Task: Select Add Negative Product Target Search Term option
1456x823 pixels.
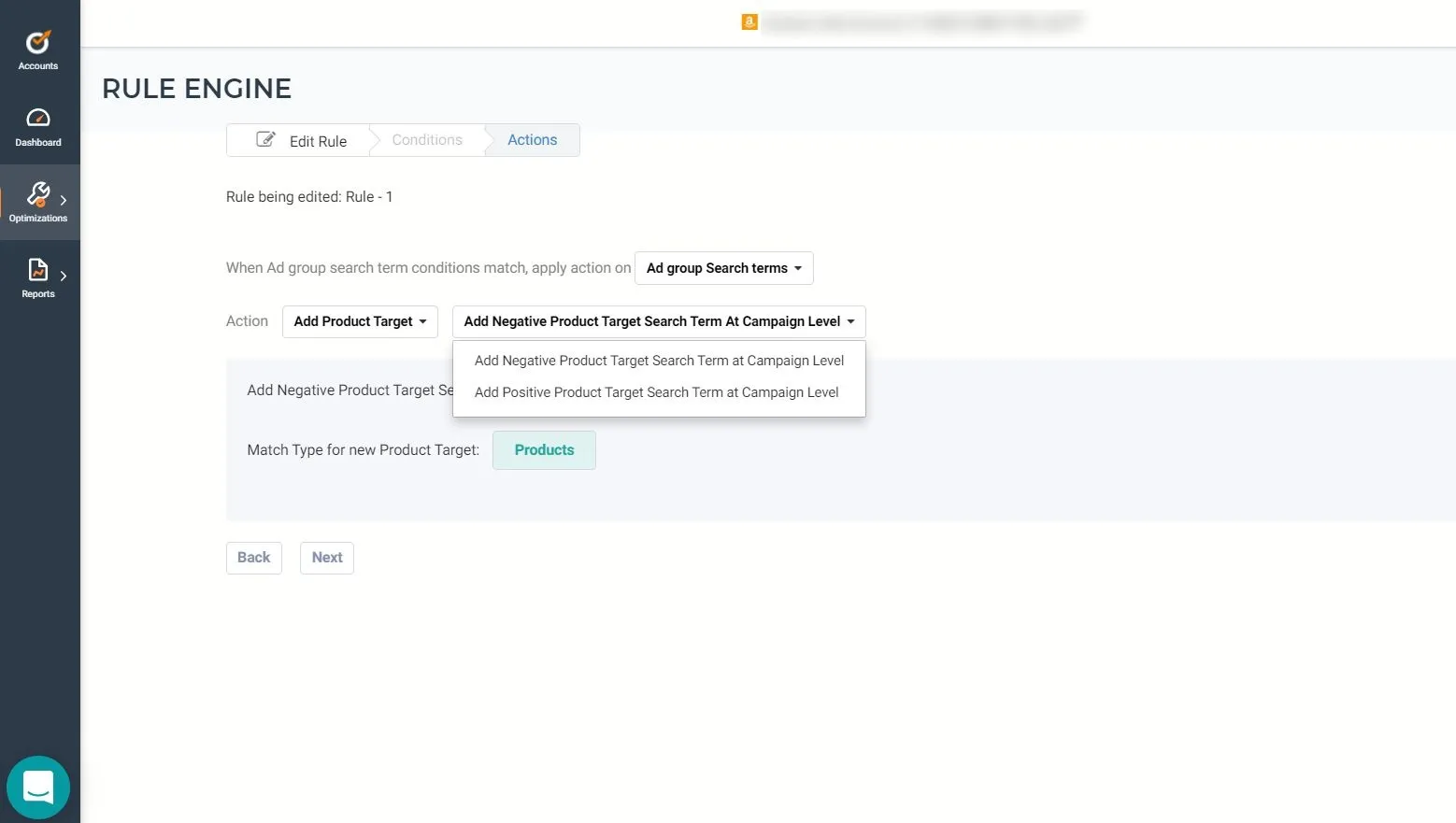Action: 659,361
